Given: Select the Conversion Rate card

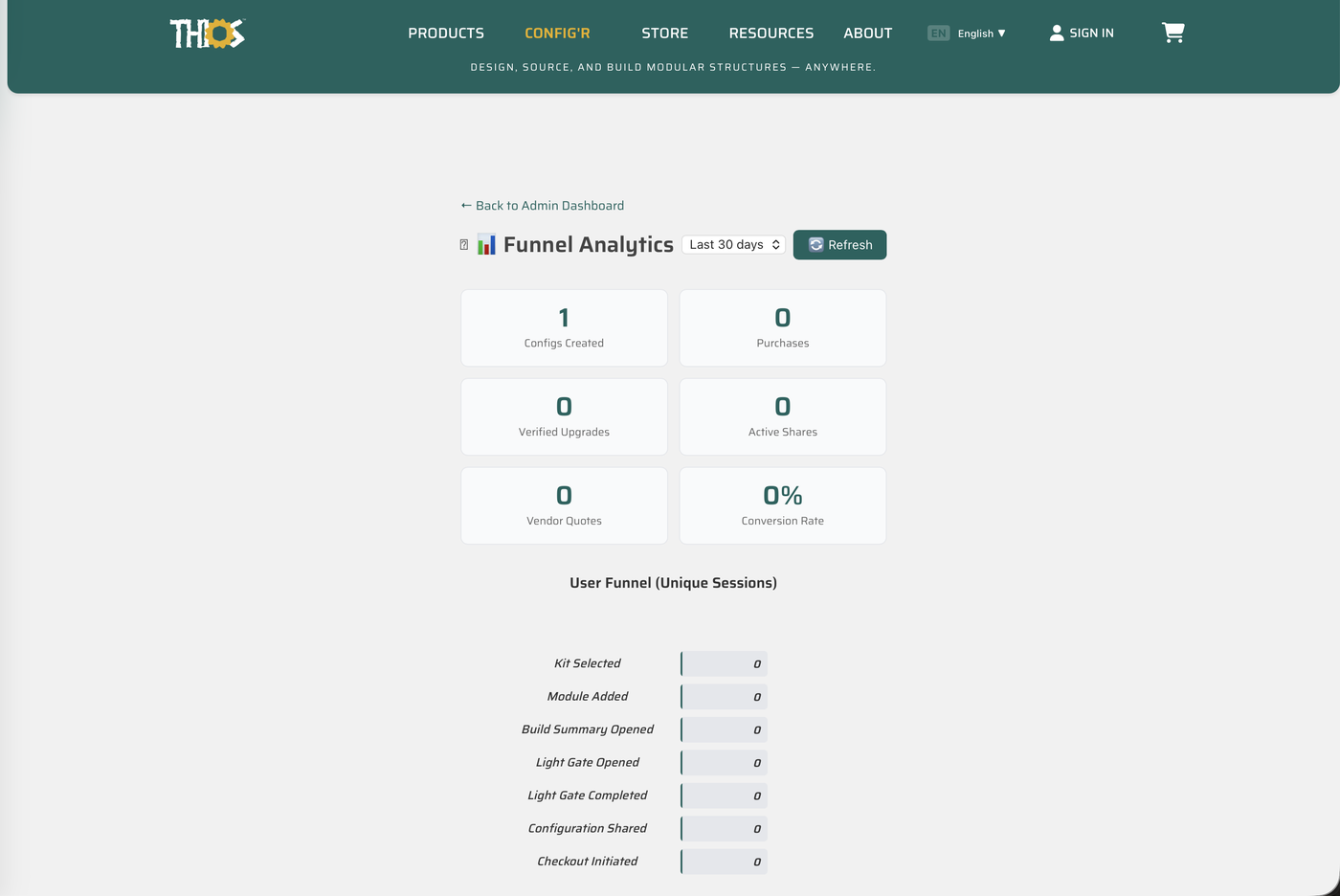Looking at the screenshot, I should (x=783, y=505).
